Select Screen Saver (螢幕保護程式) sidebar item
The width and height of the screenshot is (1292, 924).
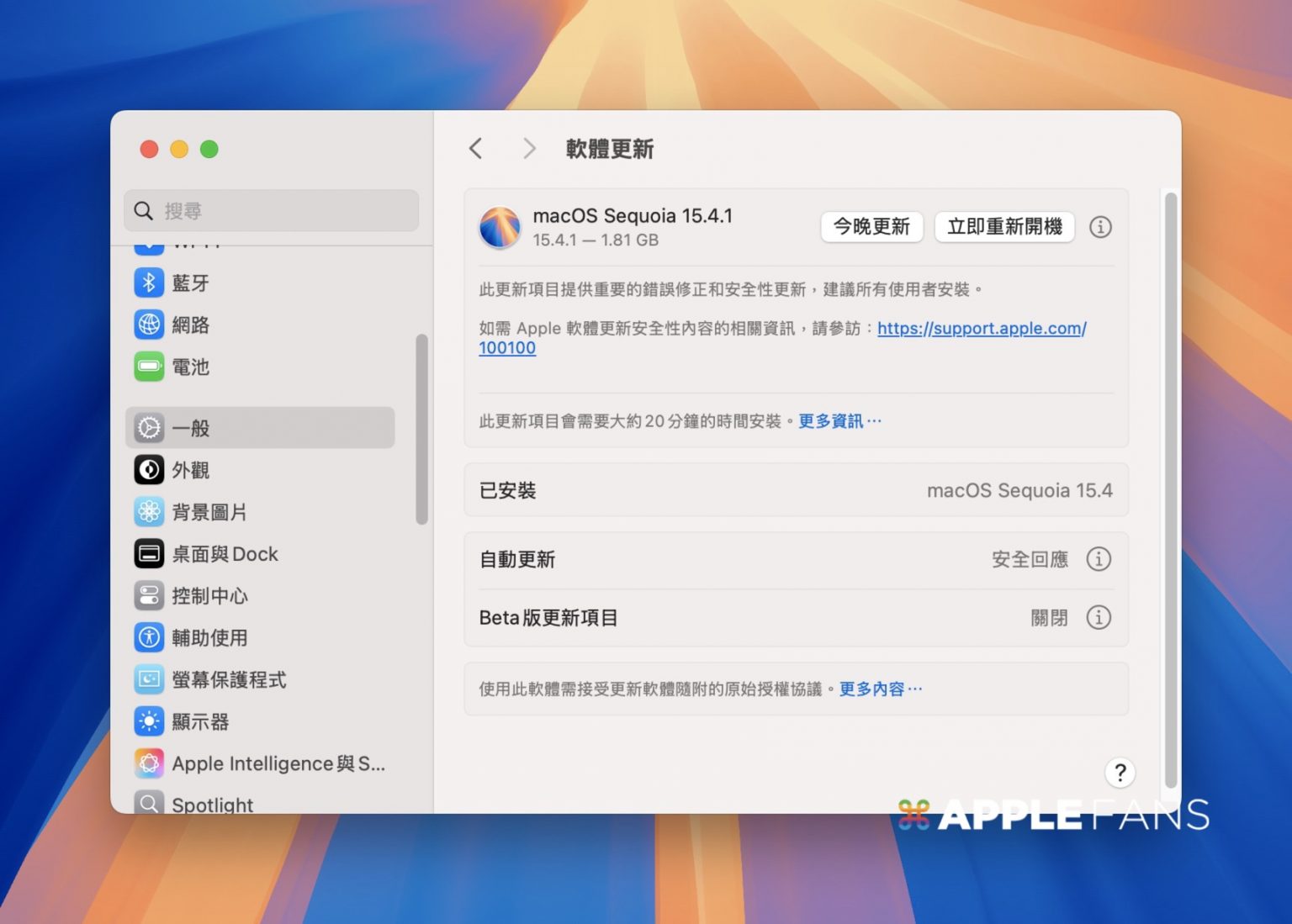tap(229, 679)
